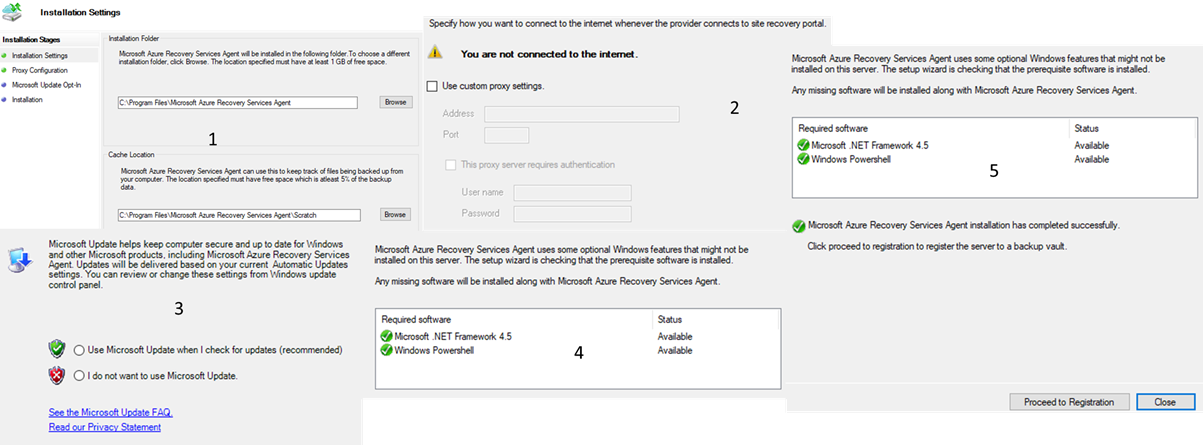
Task: Click Required software header in panel numbered 4
Action: (415, 319)
